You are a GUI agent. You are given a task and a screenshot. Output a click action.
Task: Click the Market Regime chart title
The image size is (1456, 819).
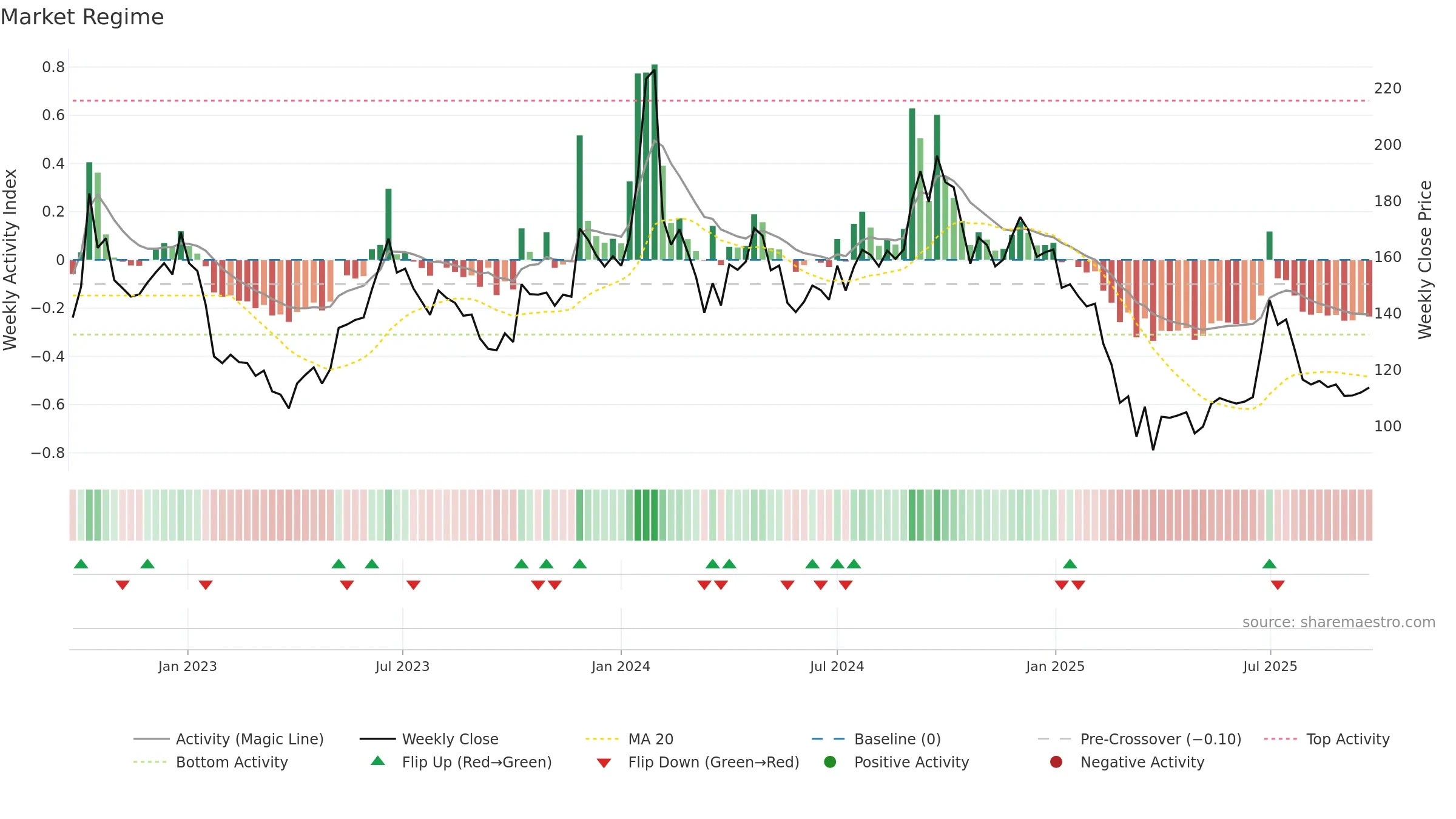[82, 17]
